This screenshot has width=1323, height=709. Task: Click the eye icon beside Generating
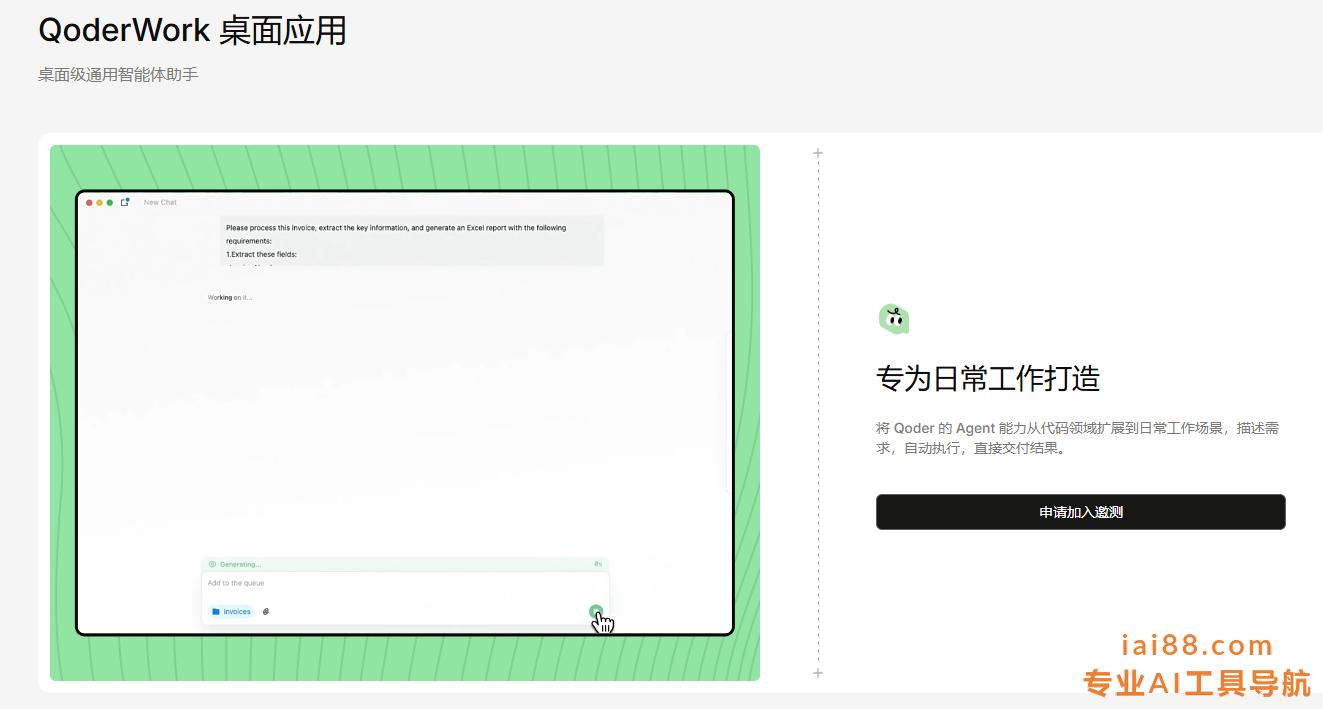(x=212, y=564)
